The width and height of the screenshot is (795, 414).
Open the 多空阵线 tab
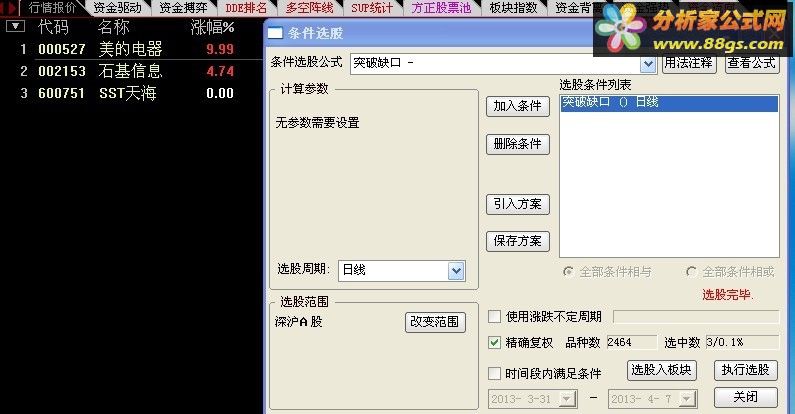pyautogui.click(x=310, y=7)
